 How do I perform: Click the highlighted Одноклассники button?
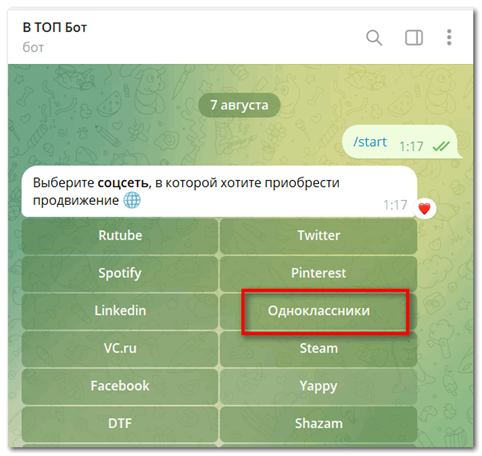pyautogui.click(x=319, y=311)
